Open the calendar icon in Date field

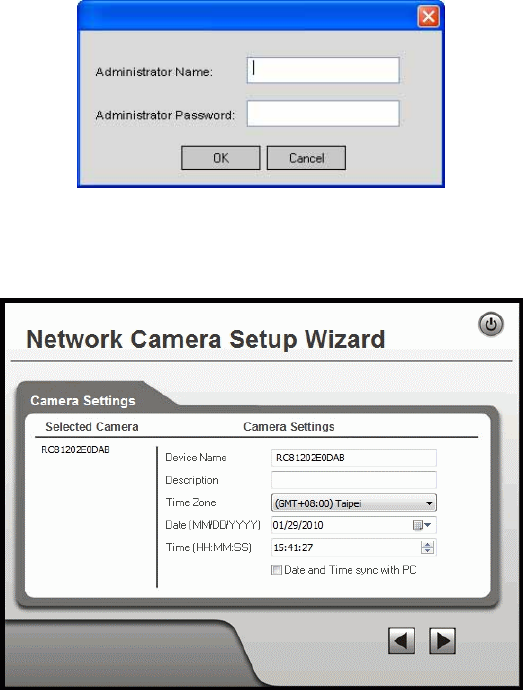pos(418,525)
